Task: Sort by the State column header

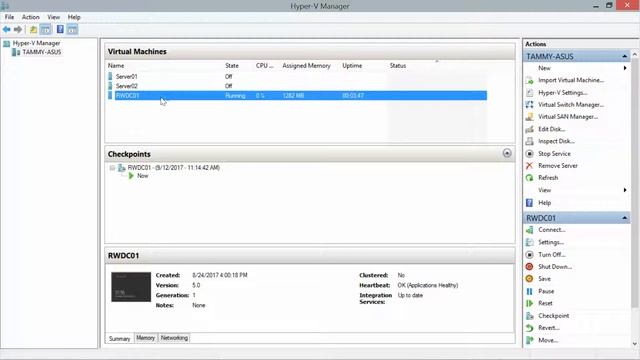Action: pos(232,66)
